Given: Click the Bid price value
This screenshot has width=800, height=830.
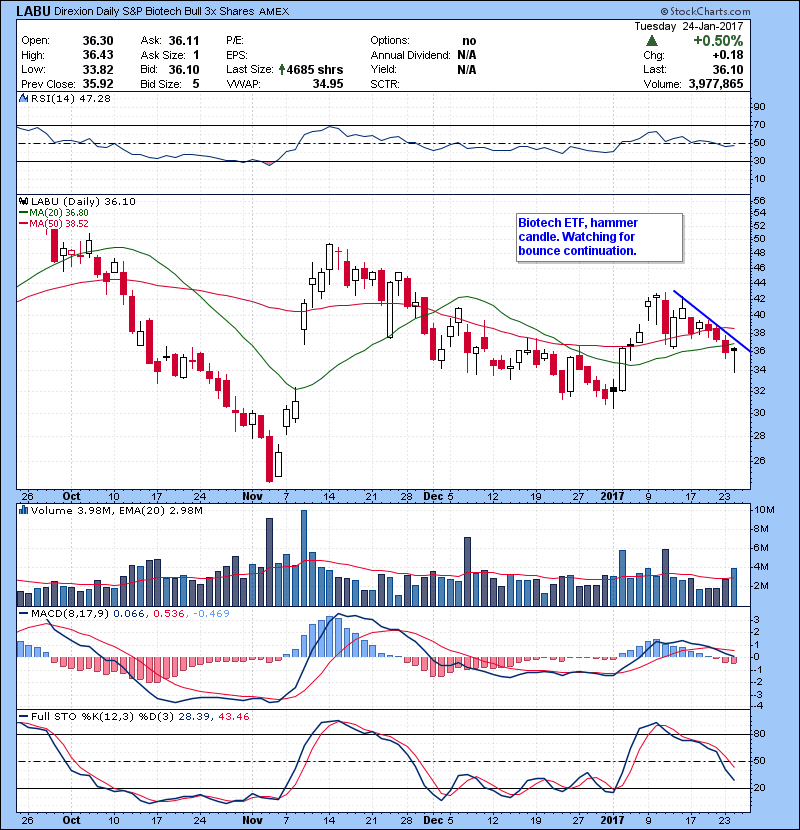Looking at the screenshot, I should coord(184,69).
